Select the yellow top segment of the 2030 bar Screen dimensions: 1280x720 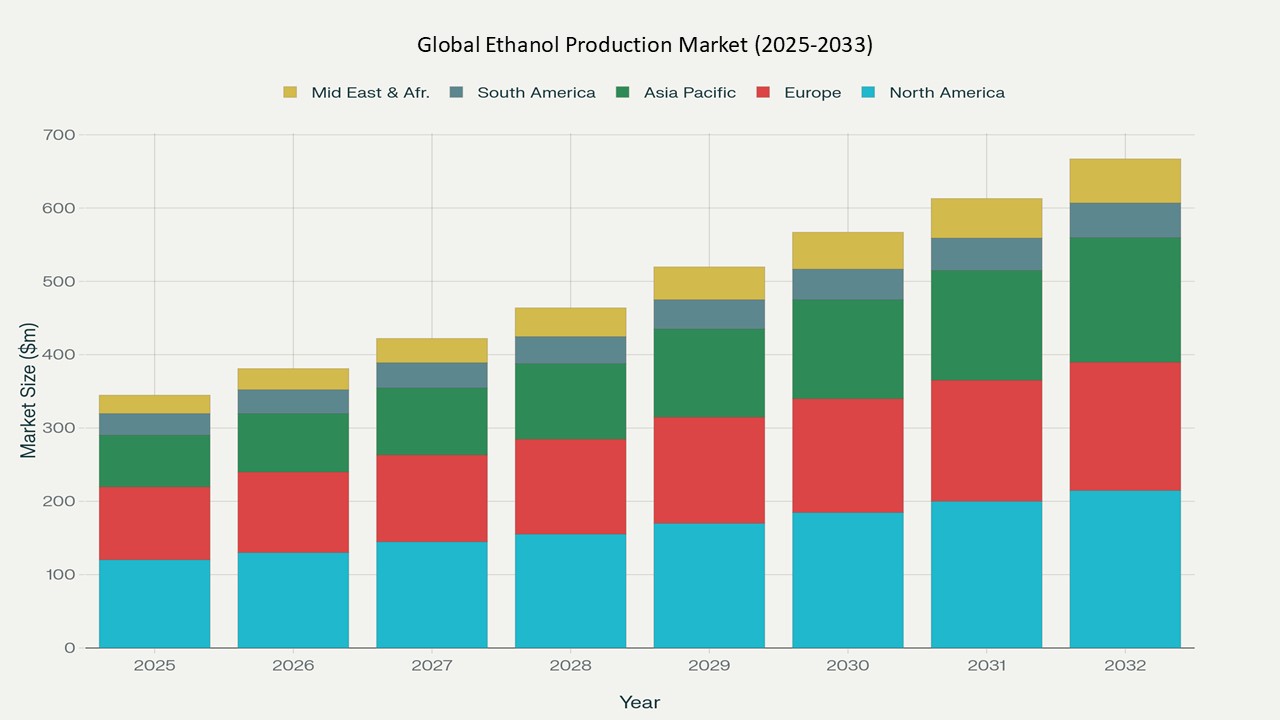(848, 250)
